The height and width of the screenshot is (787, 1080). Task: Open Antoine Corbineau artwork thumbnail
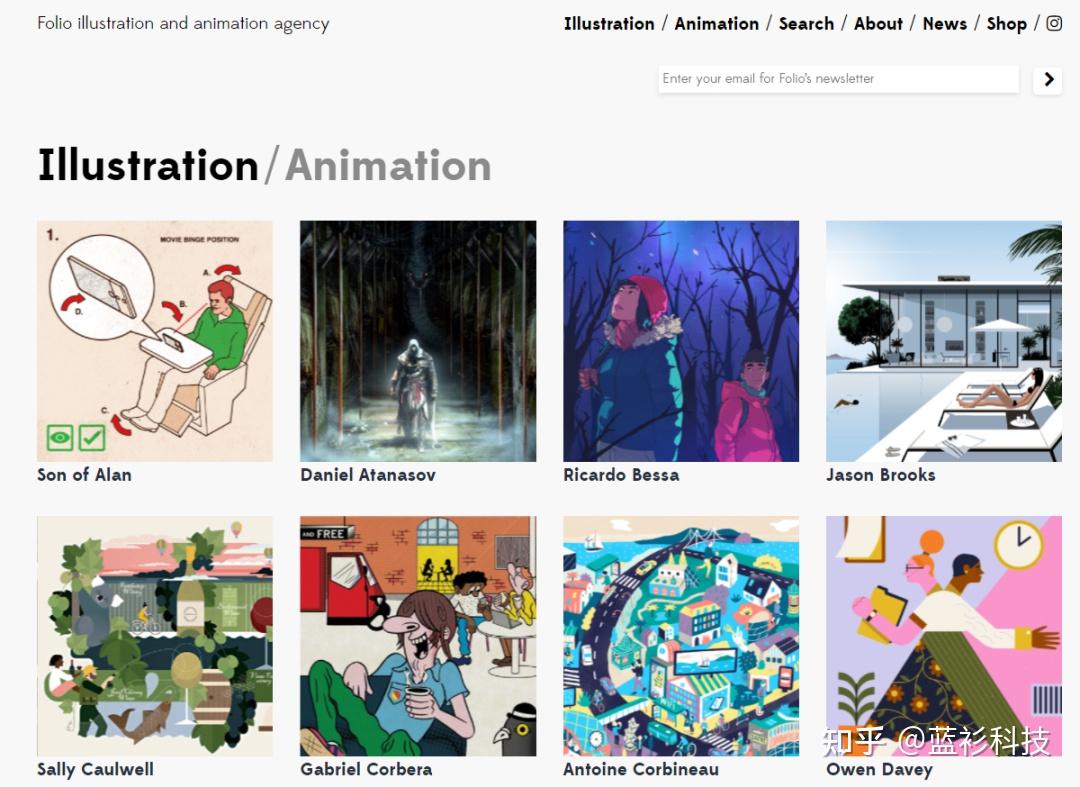(681, 636)
